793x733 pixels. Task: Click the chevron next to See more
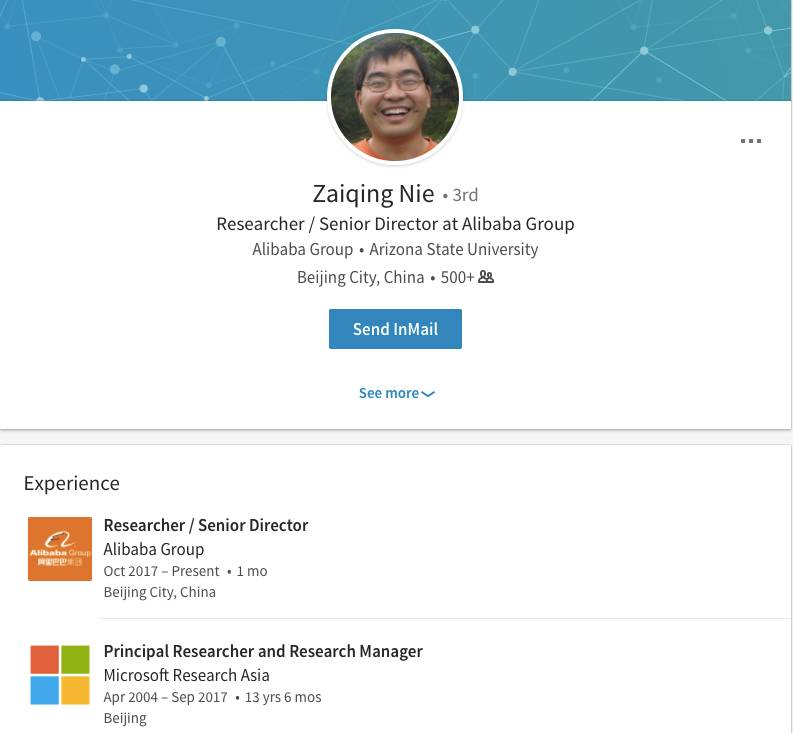click(x=428, y=394)
